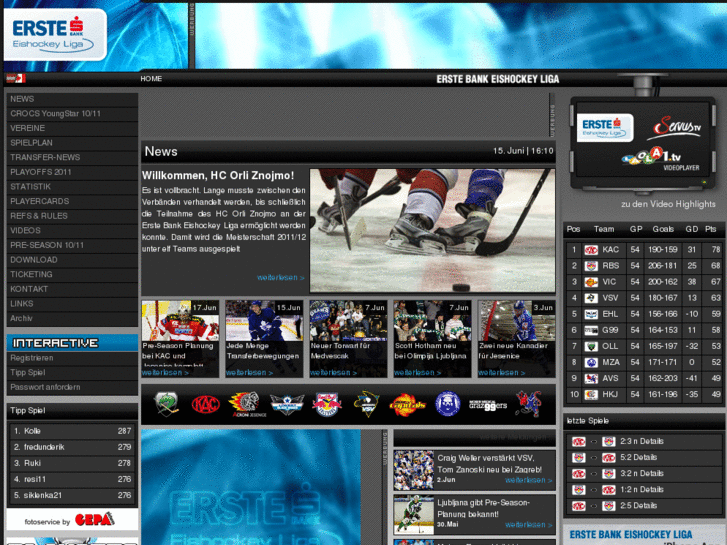The height and width of the screenshot is (545, 727).
Task: Open Details for the 5:2 result
Action: pos(645,457)
